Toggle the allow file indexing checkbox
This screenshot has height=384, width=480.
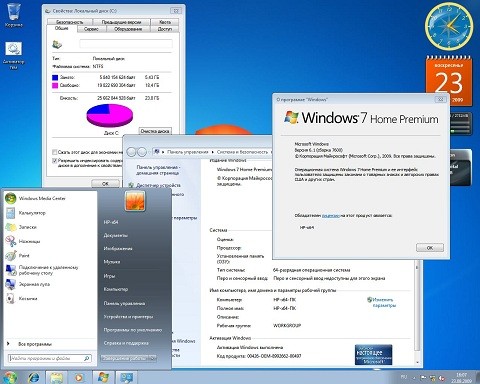54,161
